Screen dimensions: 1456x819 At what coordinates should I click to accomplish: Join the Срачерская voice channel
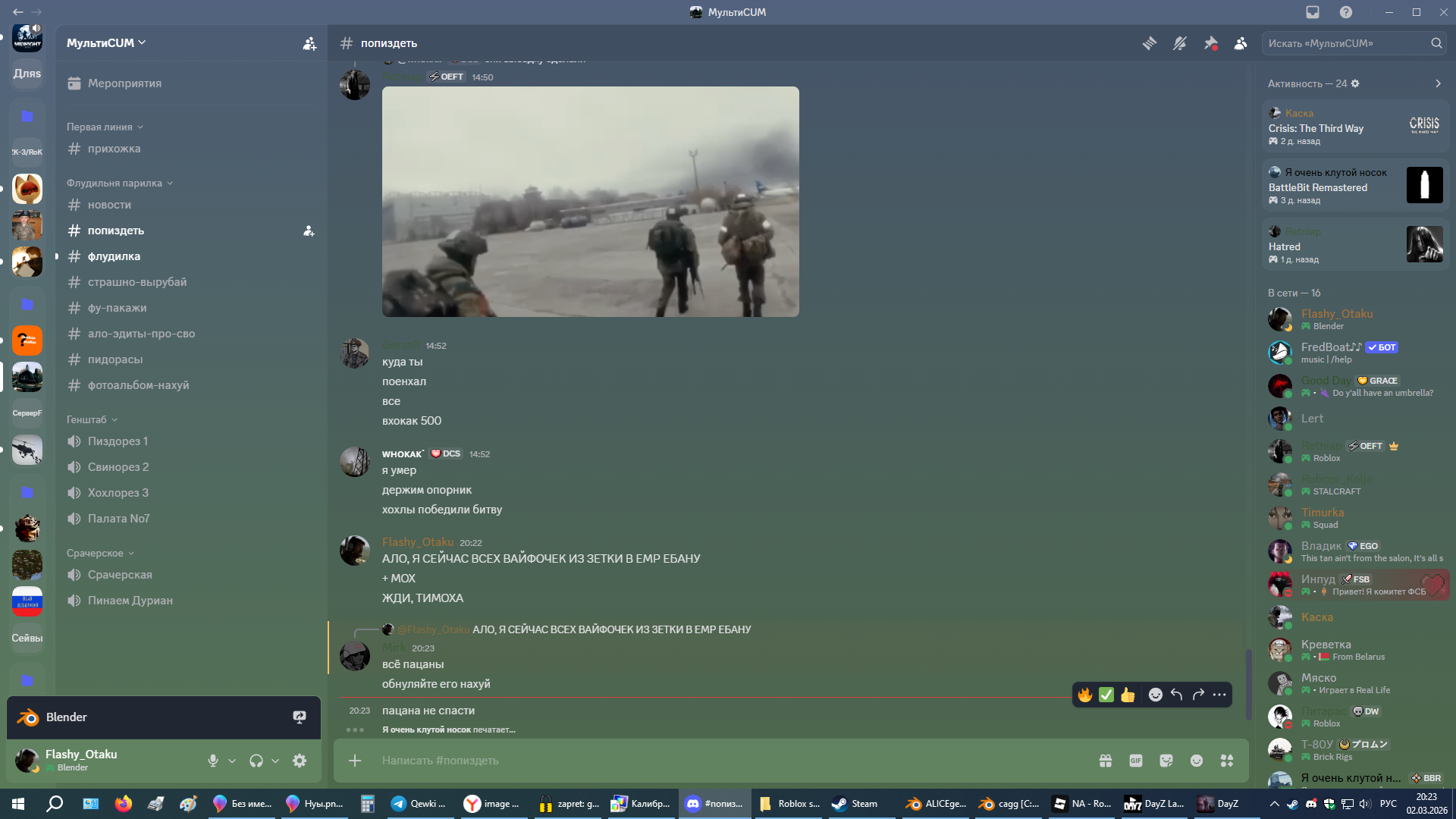point(120,575)
